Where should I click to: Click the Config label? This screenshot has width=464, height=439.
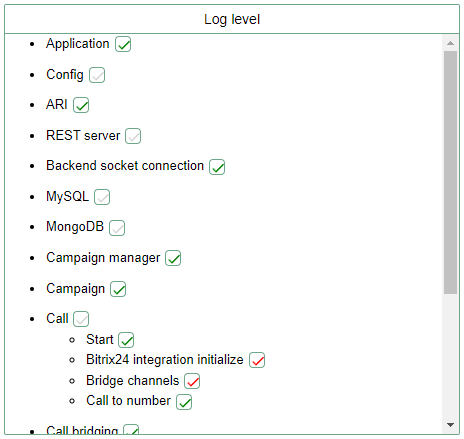click(65, 74)
